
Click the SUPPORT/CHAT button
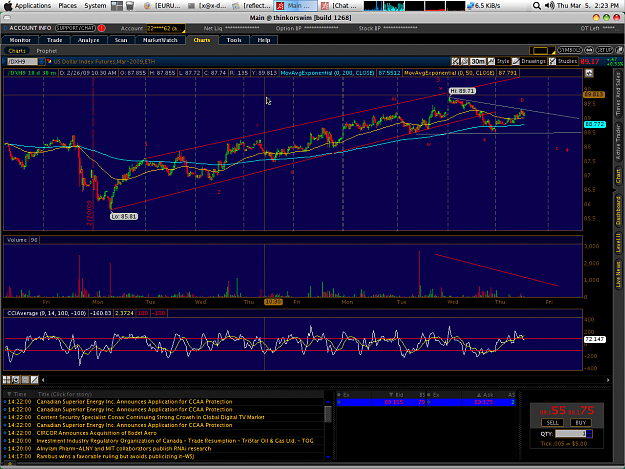pyautogui.click(x=75, y=28)
